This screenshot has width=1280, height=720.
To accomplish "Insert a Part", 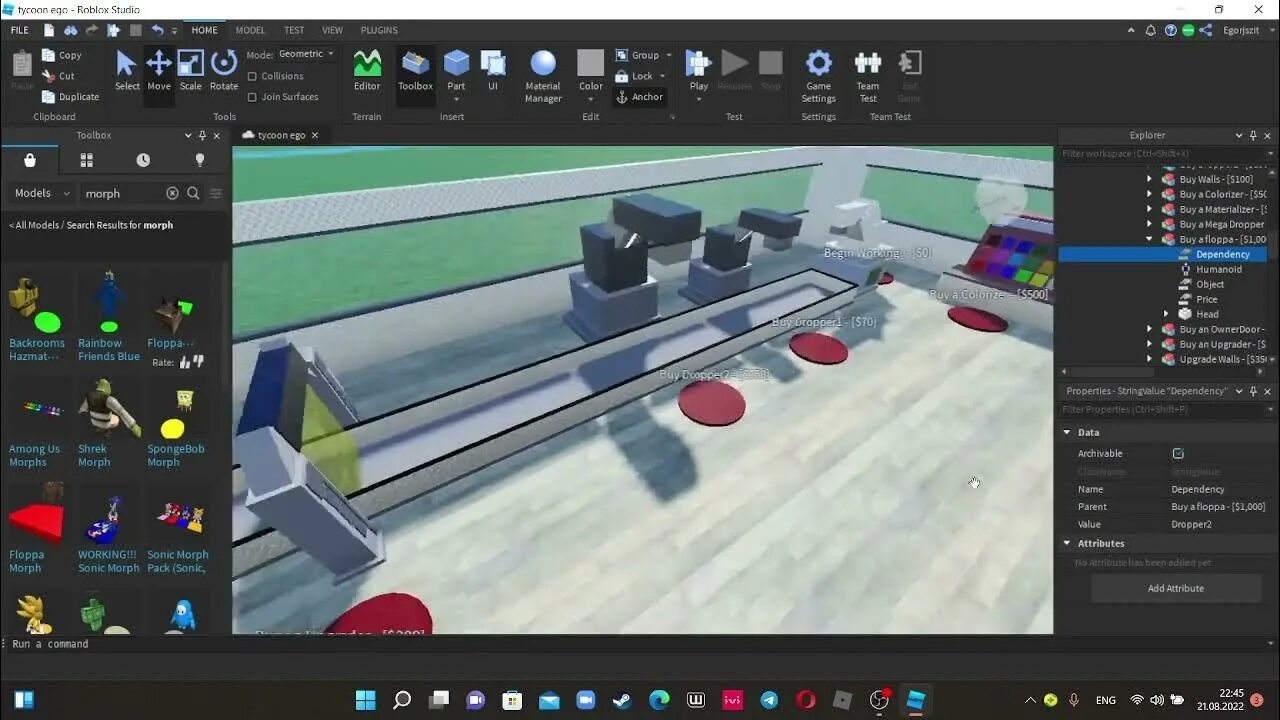I will pos(456,70).
